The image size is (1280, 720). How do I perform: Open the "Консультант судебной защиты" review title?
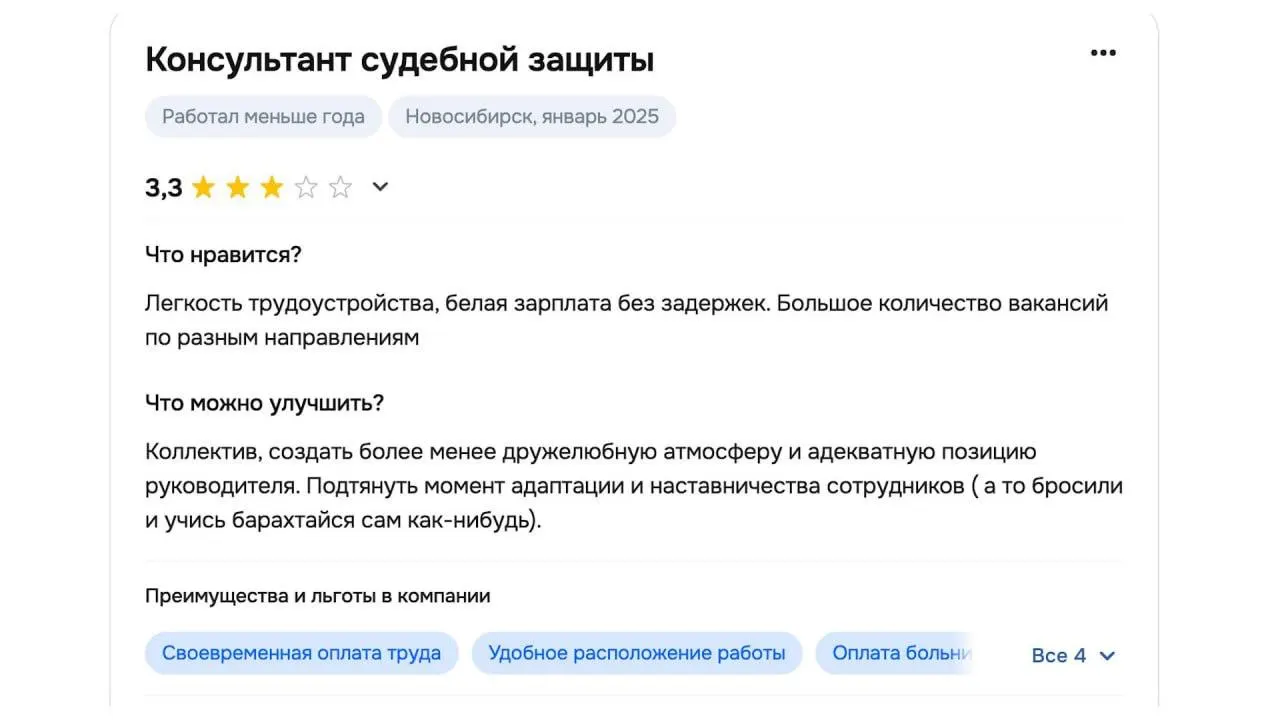tap(400, 60)
